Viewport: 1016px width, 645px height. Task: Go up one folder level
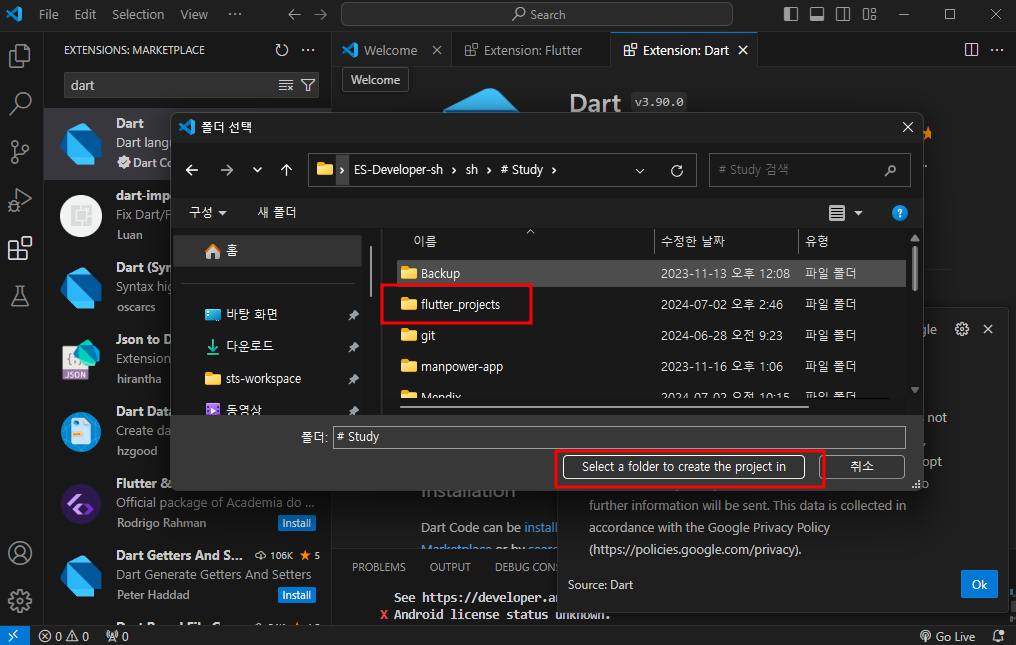286,170
